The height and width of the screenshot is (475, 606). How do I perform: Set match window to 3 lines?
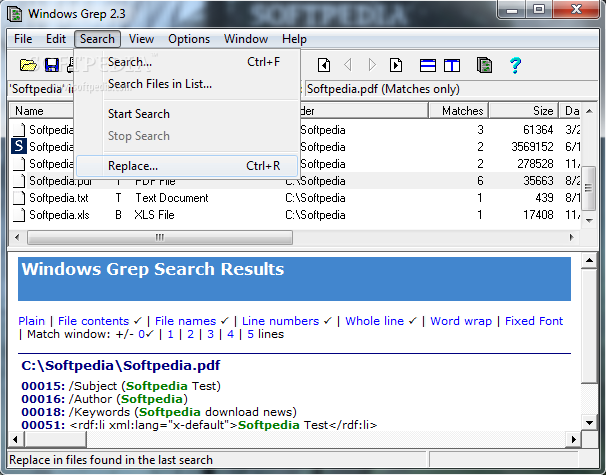[x=210, y=334]
